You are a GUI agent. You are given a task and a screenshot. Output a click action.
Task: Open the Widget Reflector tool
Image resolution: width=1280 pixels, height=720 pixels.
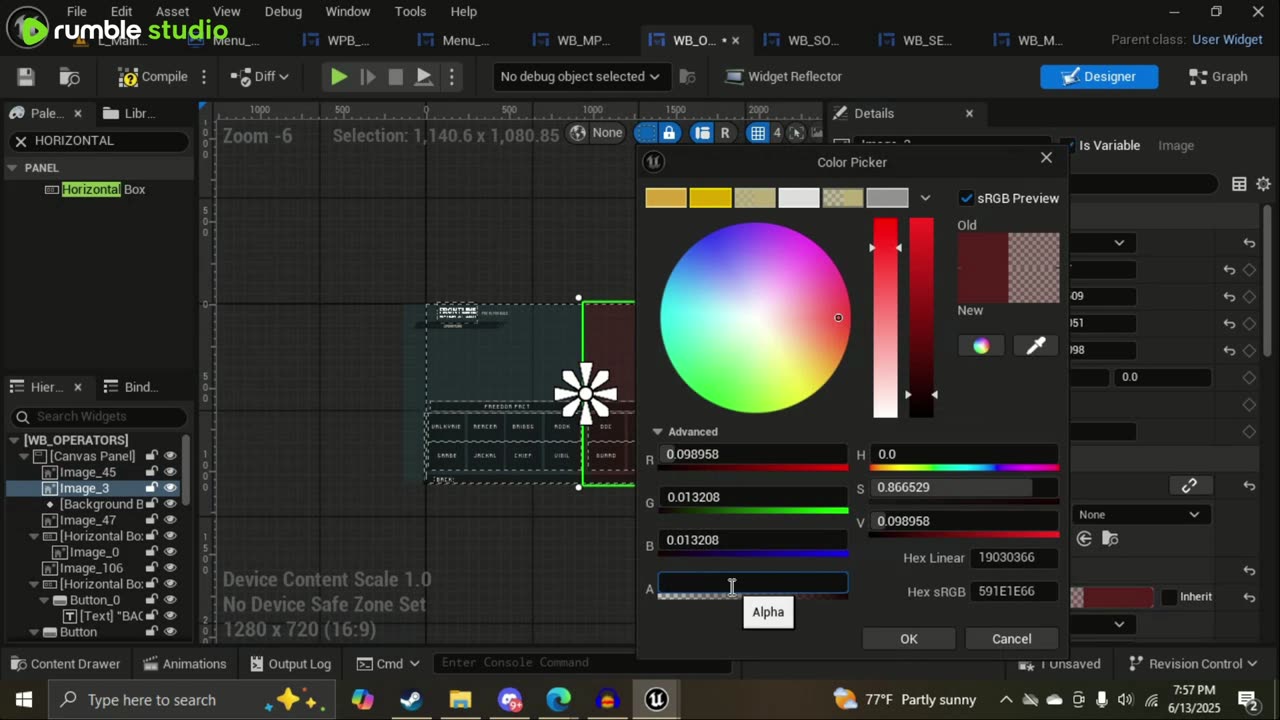pos(783,77)
